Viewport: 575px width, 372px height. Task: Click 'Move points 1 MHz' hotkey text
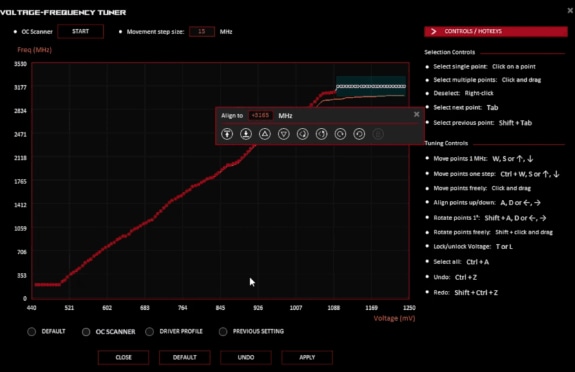[483, 159]
